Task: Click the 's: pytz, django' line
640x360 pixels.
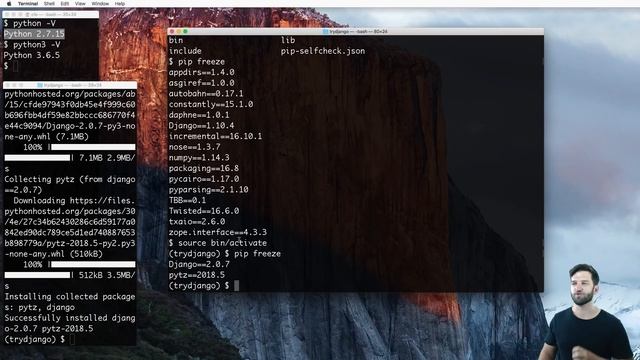Action: pyautogui.click(x=40, y=307)
